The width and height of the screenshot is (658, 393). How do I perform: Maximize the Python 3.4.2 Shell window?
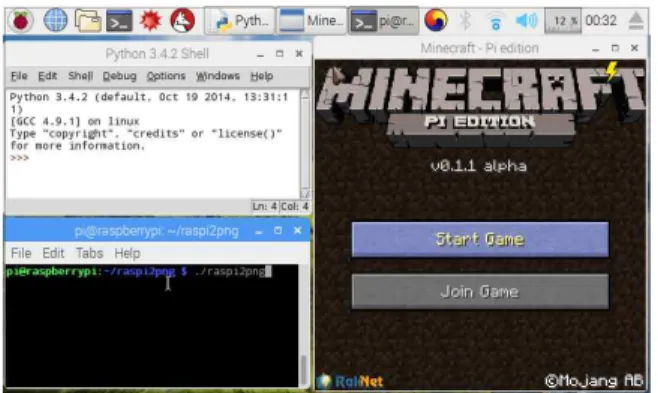pyautogui.click(x=279, y=54)
